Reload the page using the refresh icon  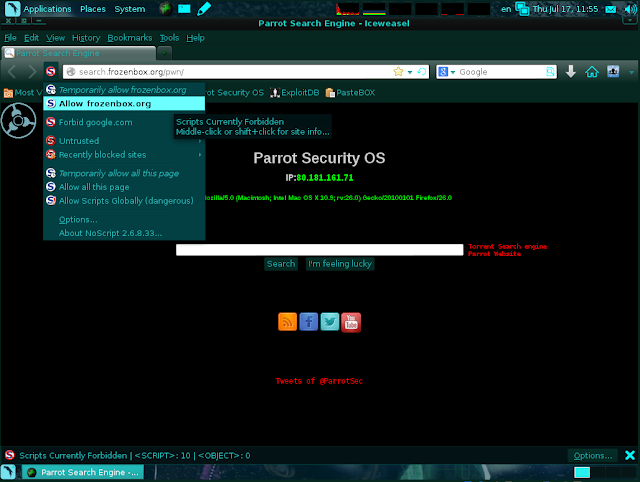click(x=422, y=72)
